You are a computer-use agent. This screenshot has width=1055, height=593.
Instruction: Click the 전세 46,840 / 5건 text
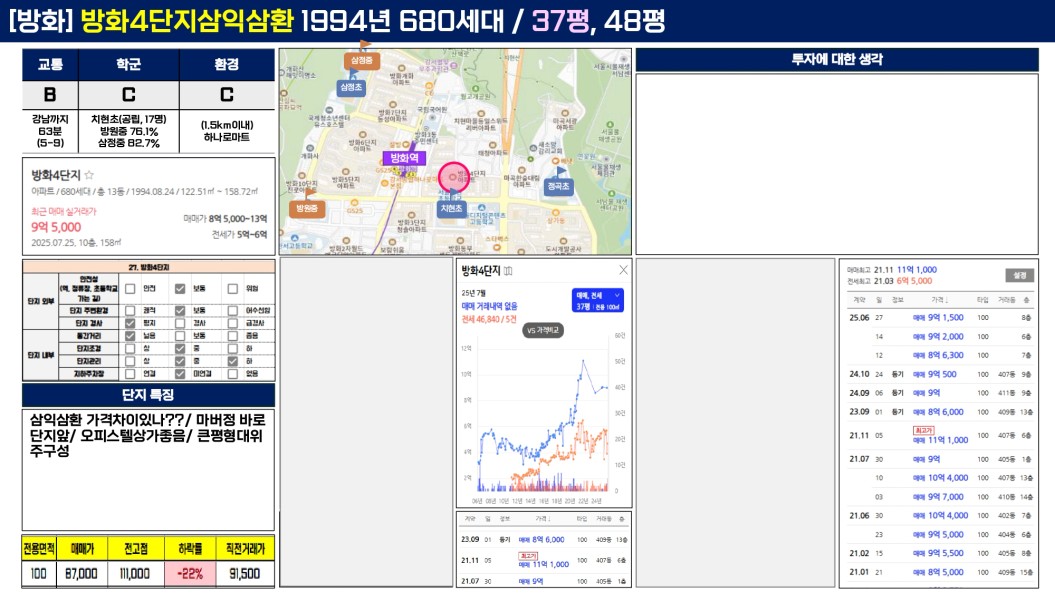(489, 319)
